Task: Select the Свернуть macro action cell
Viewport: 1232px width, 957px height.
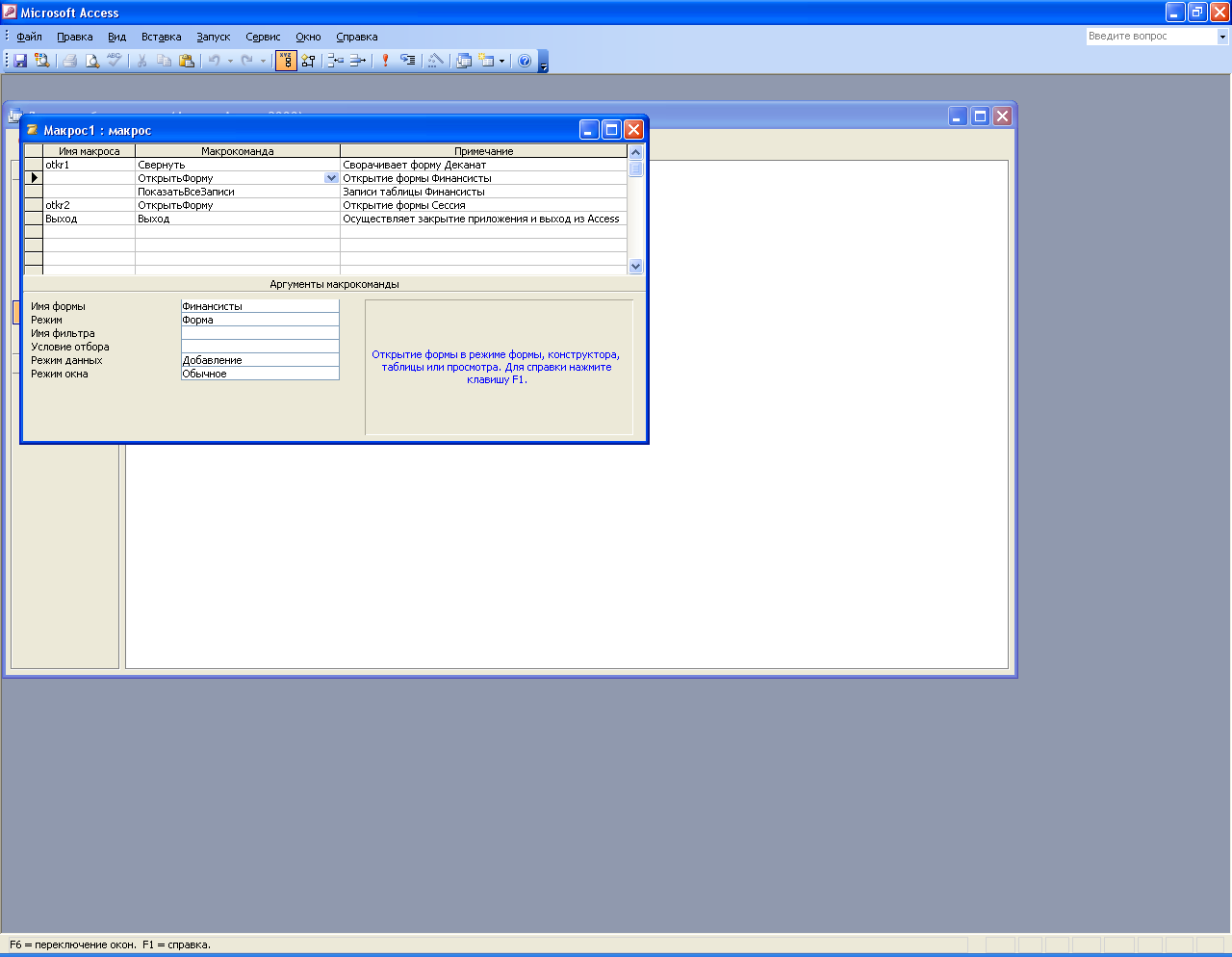Action: point(238,165)
